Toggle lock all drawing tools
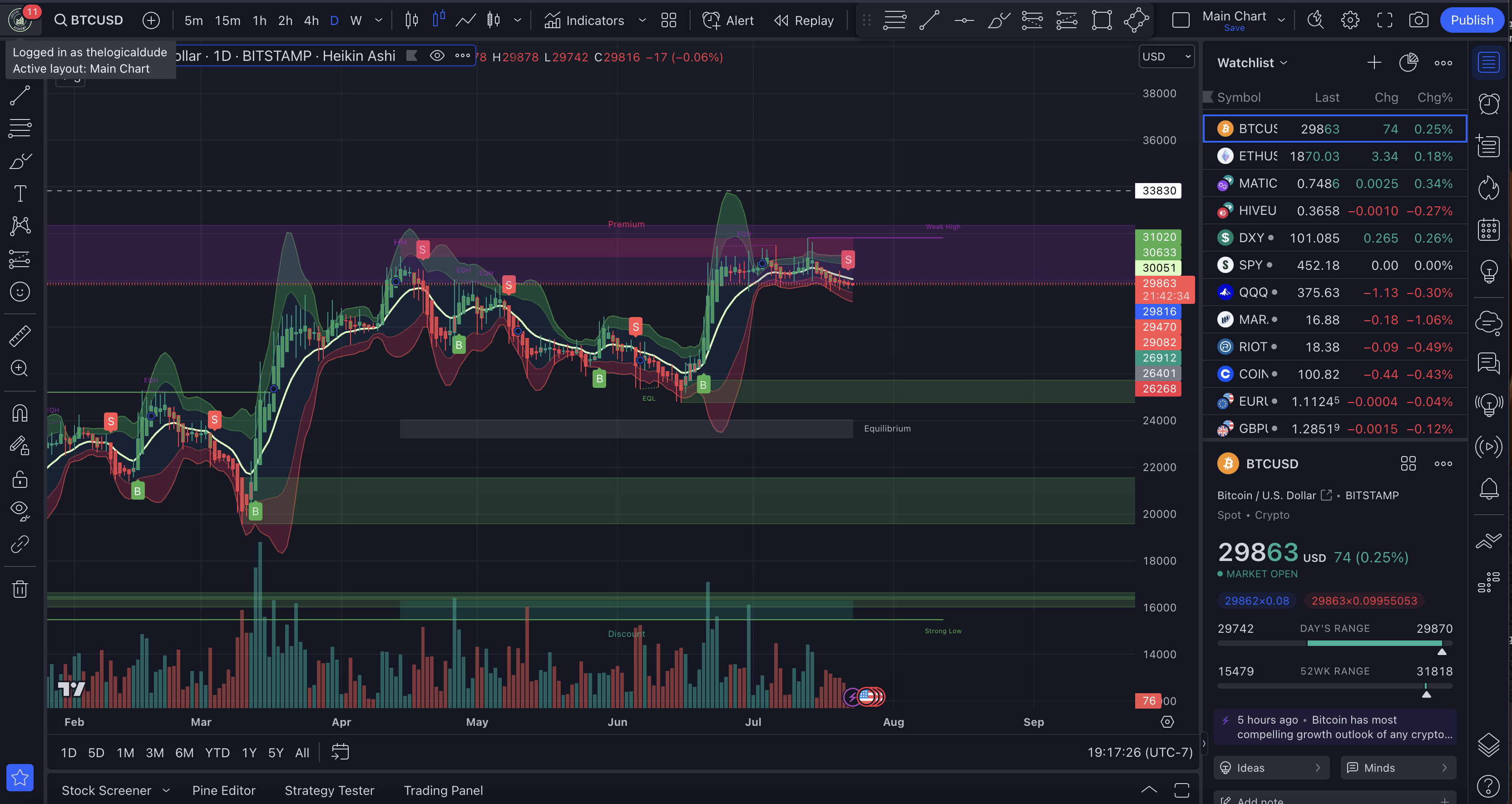The height and width of the screenshot is (804, 1512). click(20, 480)
